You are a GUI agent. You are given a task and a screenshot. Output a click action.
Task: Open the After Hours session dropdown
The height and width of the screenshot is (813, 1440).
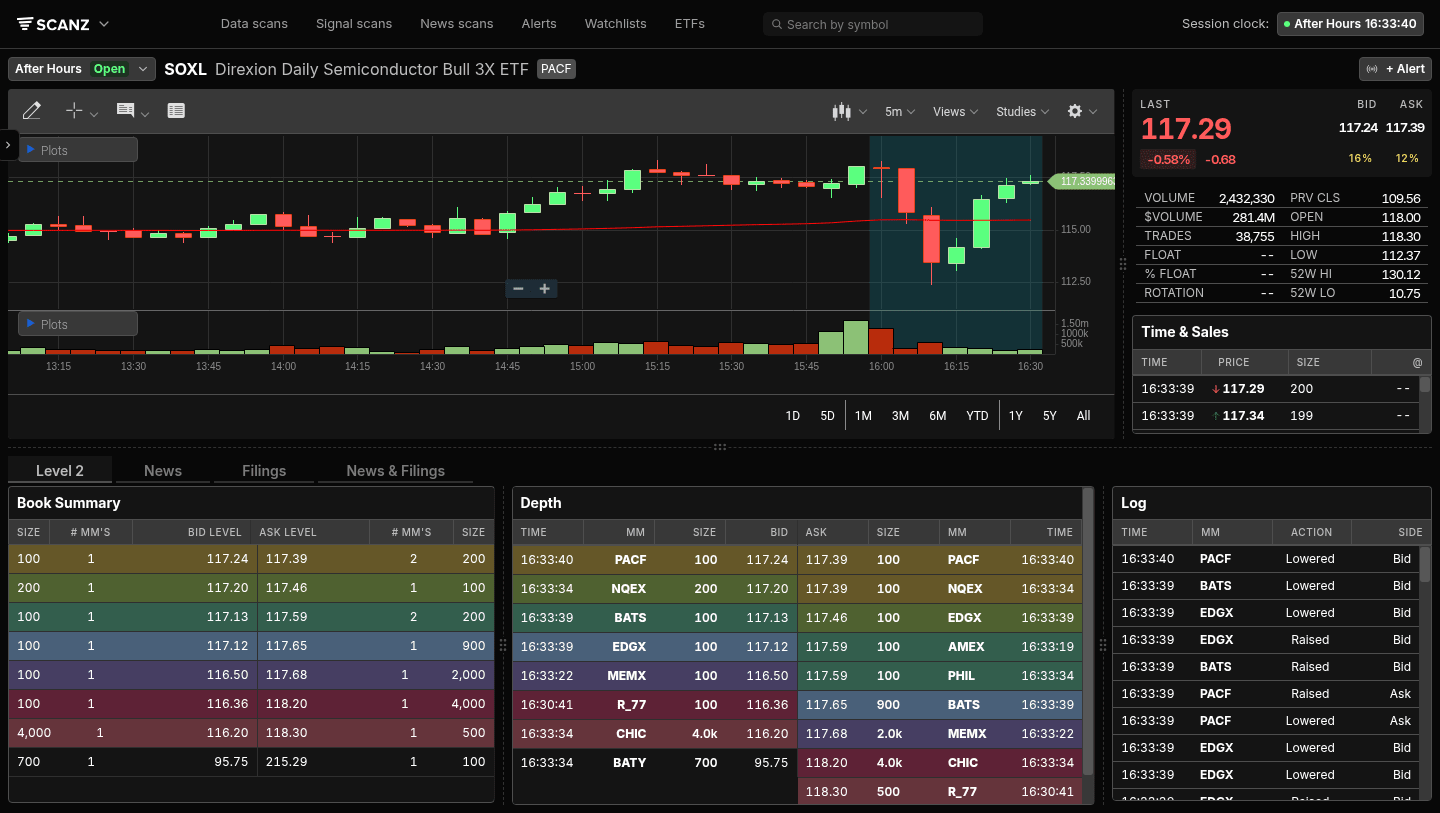pos(82,69)
